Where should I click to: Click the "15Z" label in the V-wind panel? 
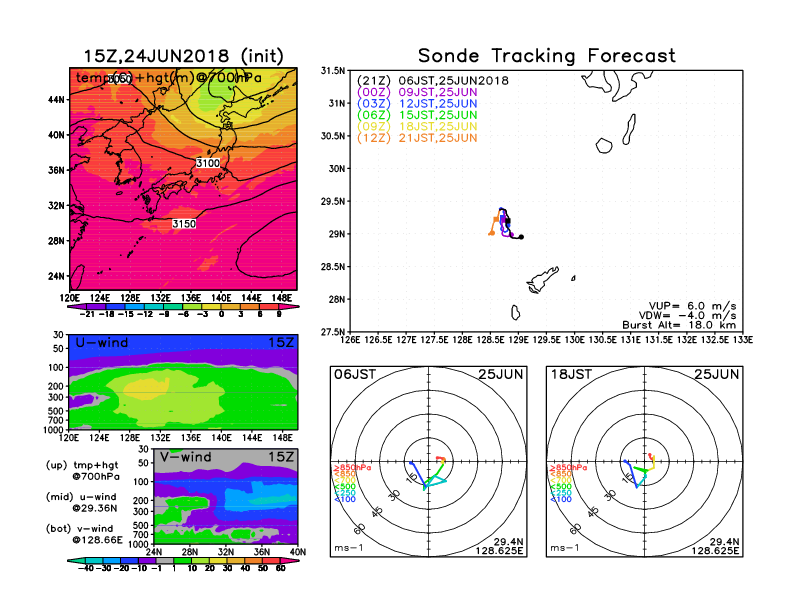pos(280,457)
